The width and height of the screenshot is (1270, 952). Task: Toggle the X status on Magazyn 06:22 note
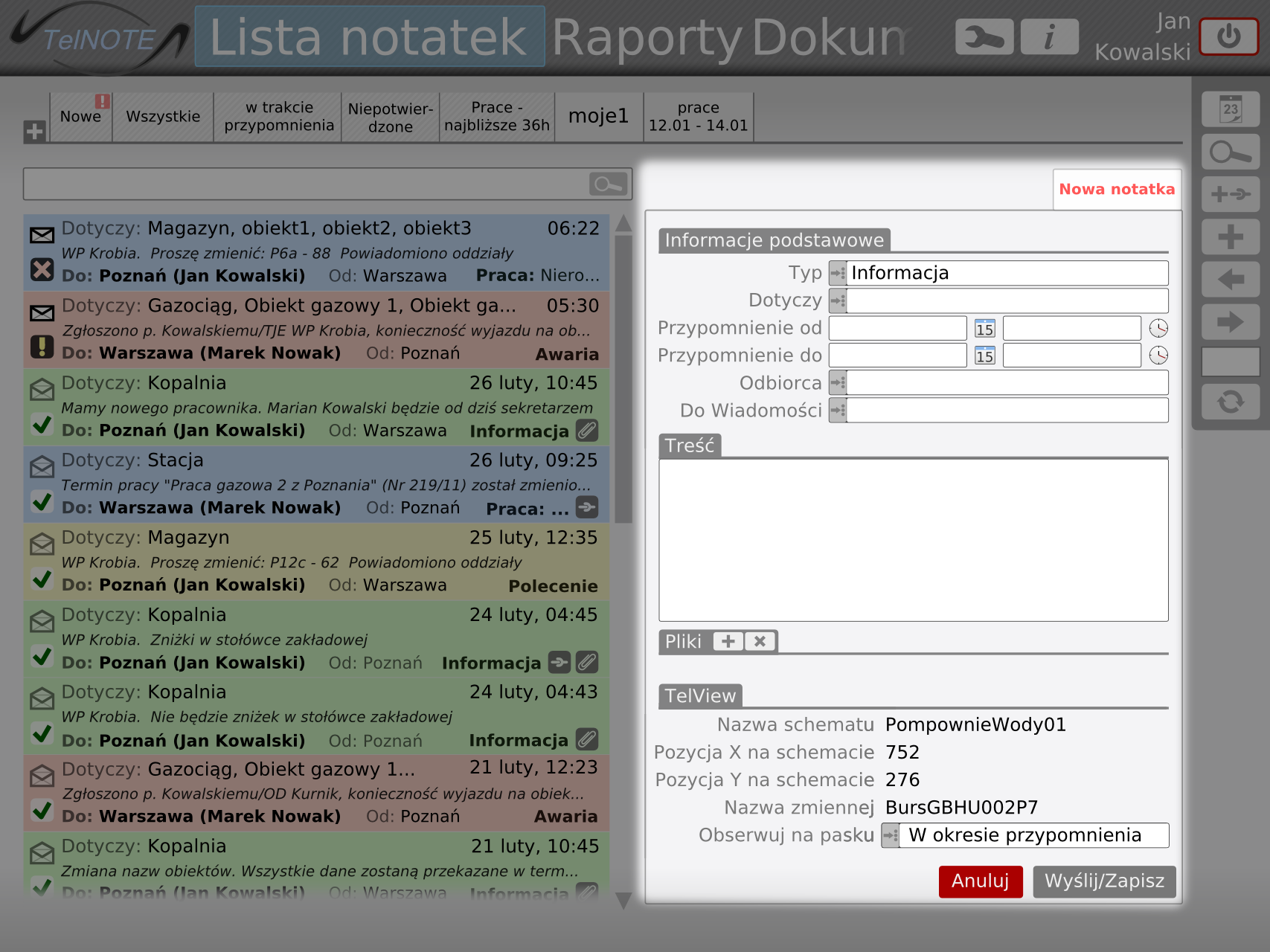pyautogui.click(x=42, y=269)
